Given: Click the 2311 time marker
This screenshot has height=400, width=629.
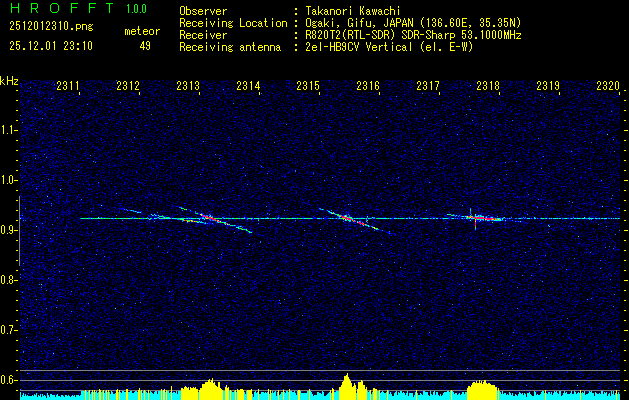Looking at the screenshot, I should [x=68, y=85].
